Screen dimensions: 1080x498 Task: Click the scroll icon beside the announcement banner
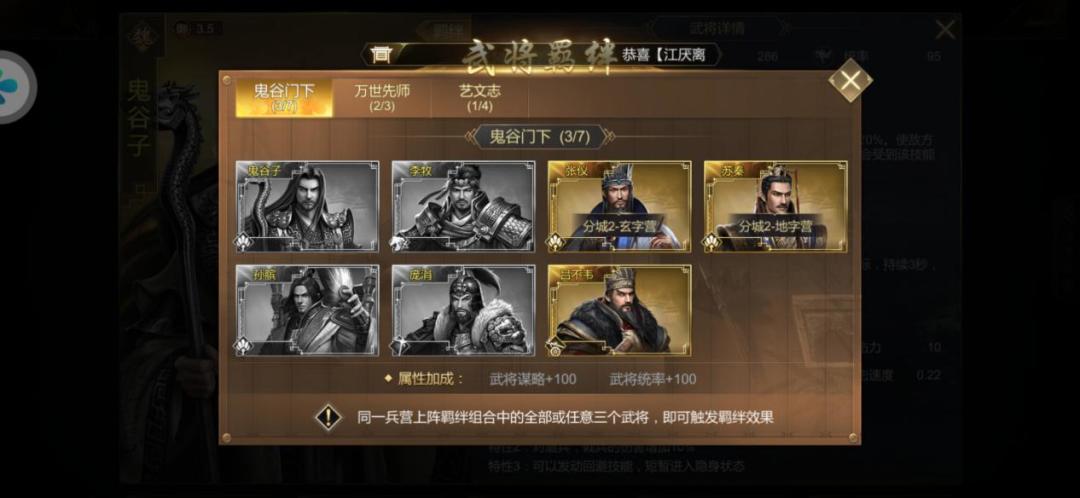pyautogui.click(x=380, y=55)
